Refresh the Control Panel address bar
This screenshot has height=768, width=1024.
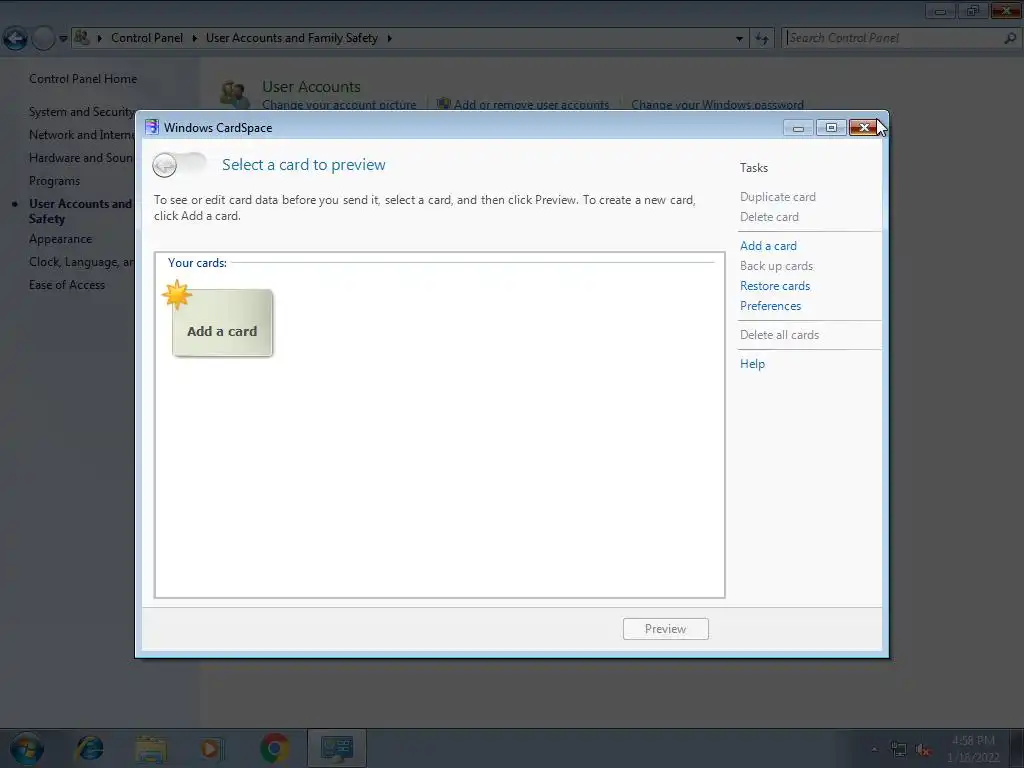[761, 39]
